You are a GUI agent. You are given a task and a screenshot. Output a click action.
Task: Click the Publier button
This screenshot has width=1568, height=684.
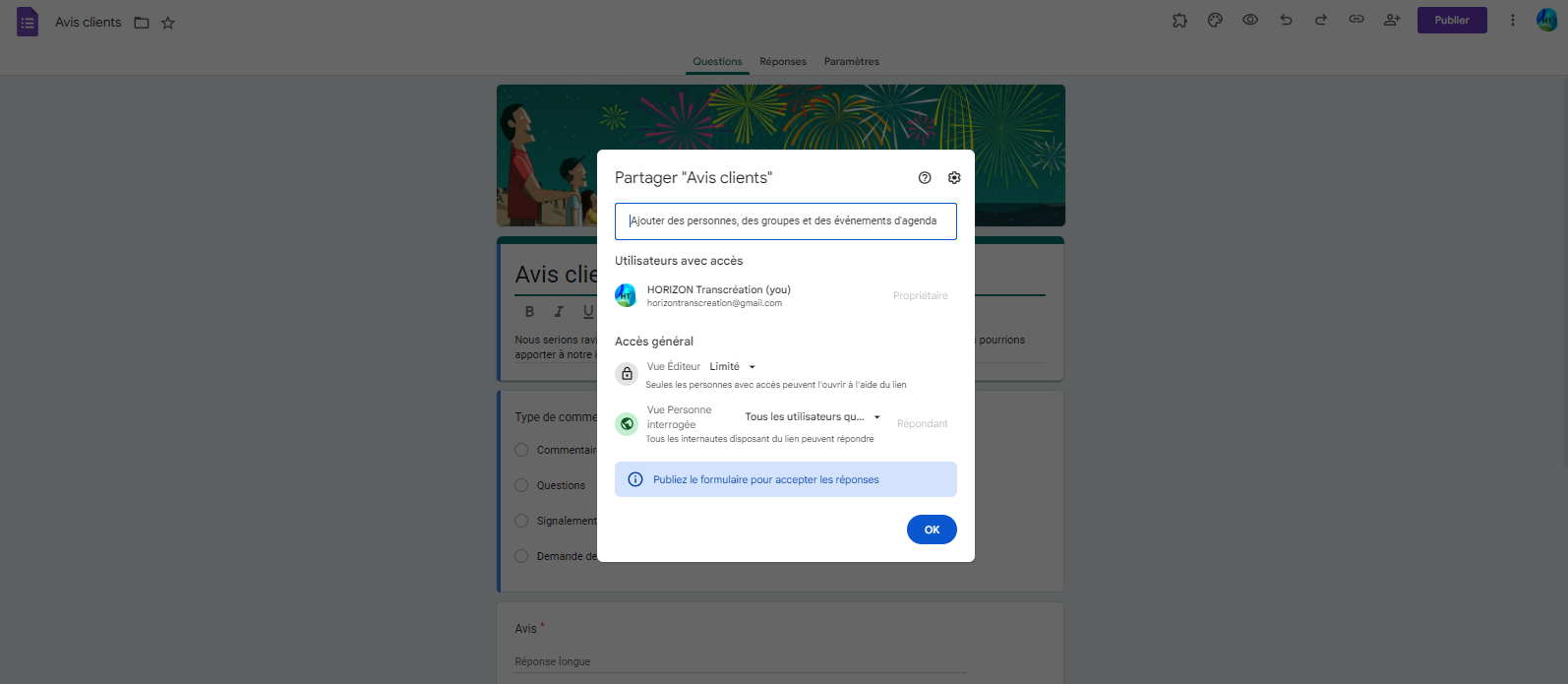(x=1452, y=20)
